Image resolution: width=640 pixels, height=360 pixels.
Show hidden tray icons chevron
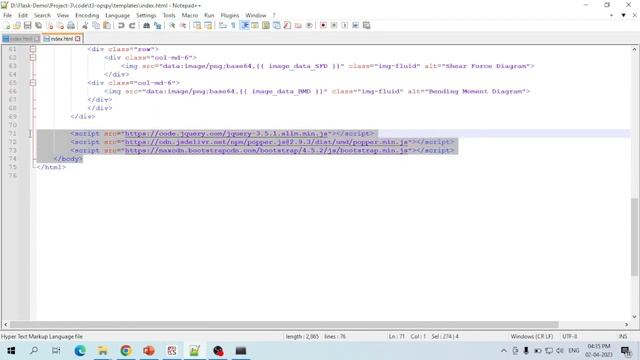point(504,351)
